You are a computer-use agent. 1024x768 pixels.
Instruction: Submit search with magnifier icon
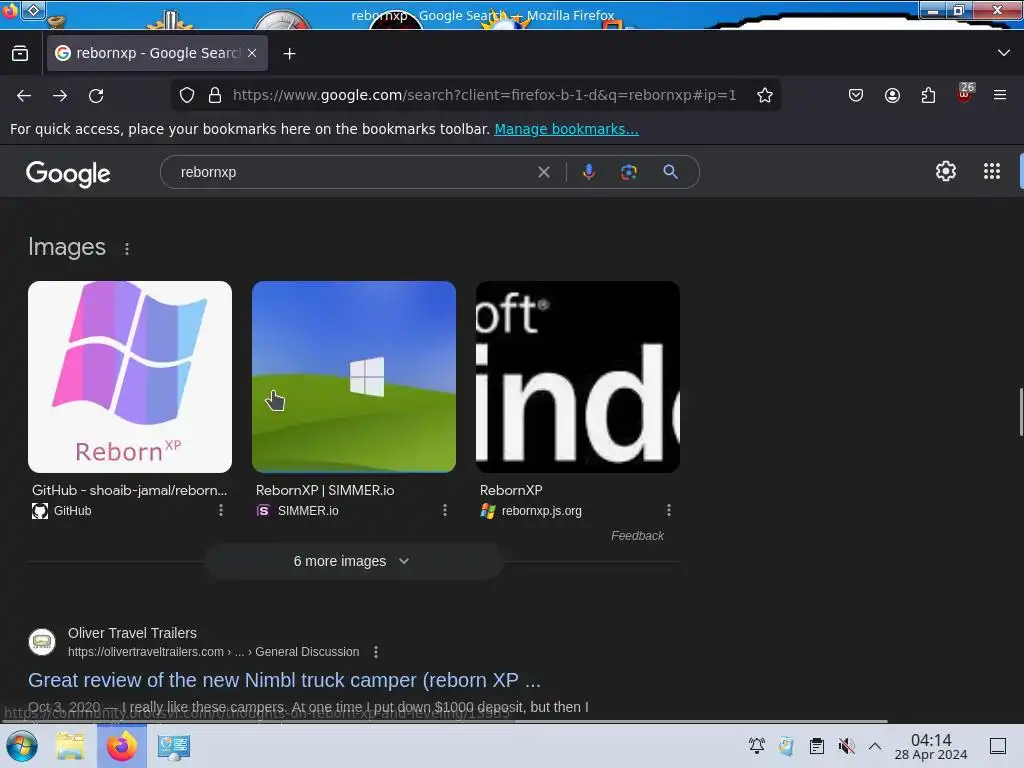click(670, 172)
